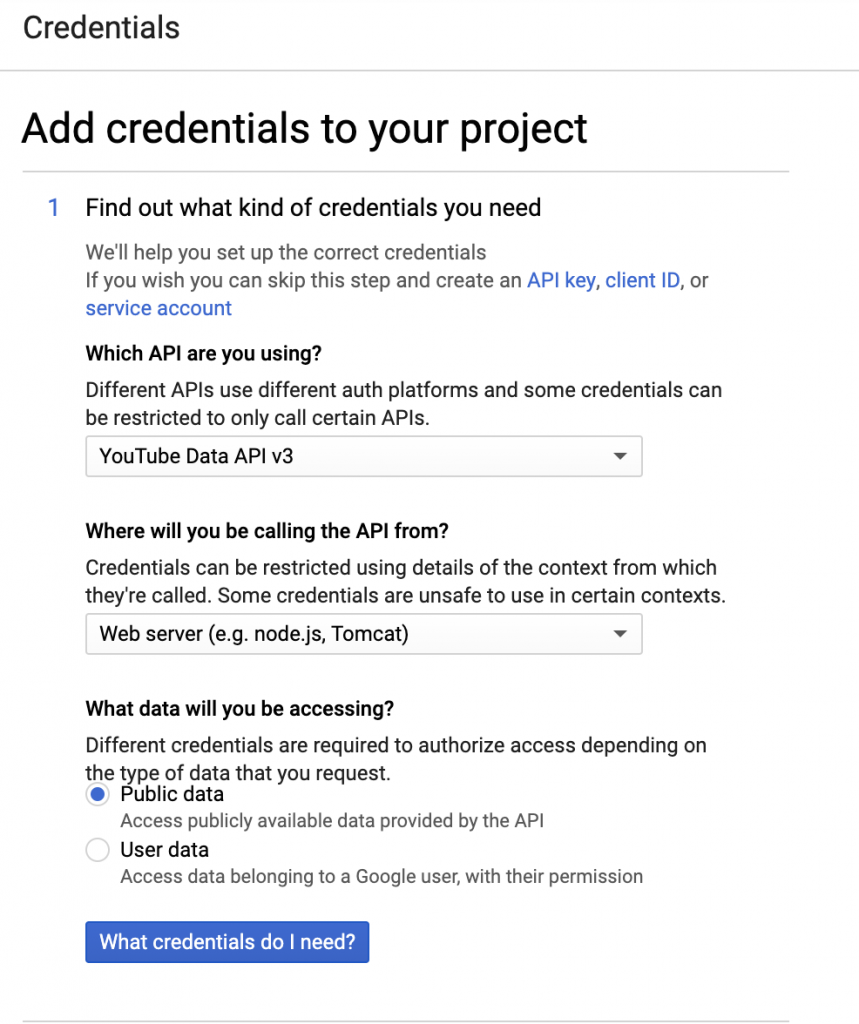Select the Public data radio button
Viewport: 859px width, 1024px height.
[97, 795]
